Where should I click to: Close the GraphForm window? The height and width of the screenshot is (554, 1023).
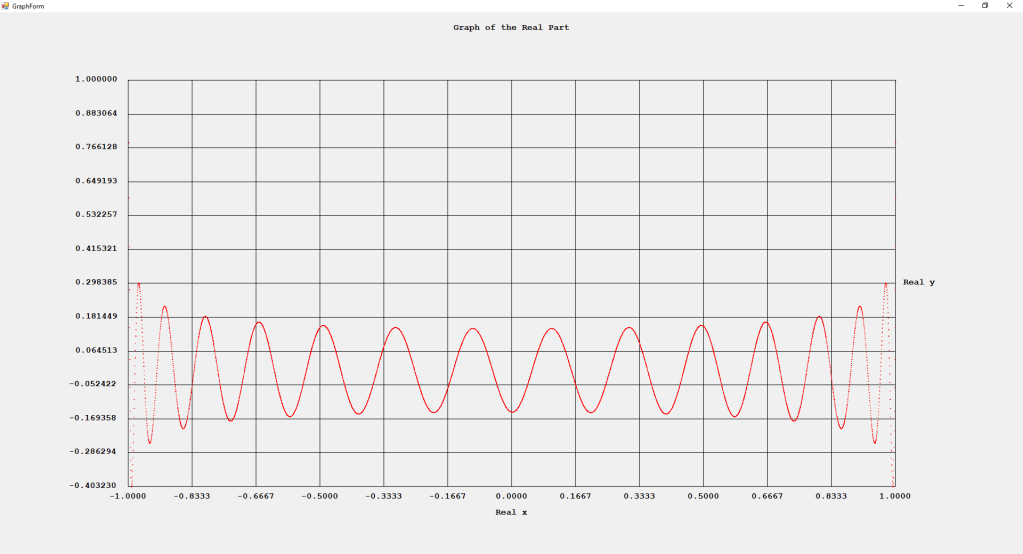tap(1008, 6)
